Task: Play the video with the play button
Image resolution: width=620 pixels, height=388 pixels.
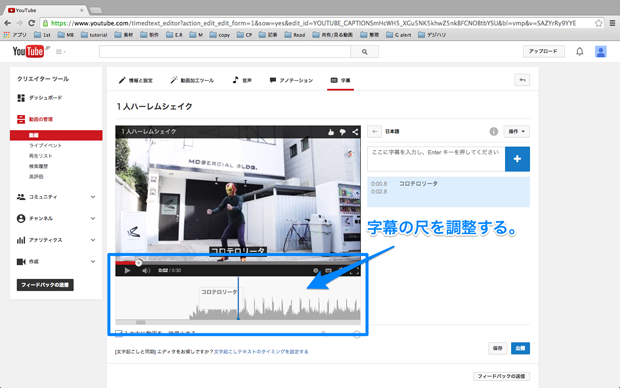Action: [x=127, y=271]
